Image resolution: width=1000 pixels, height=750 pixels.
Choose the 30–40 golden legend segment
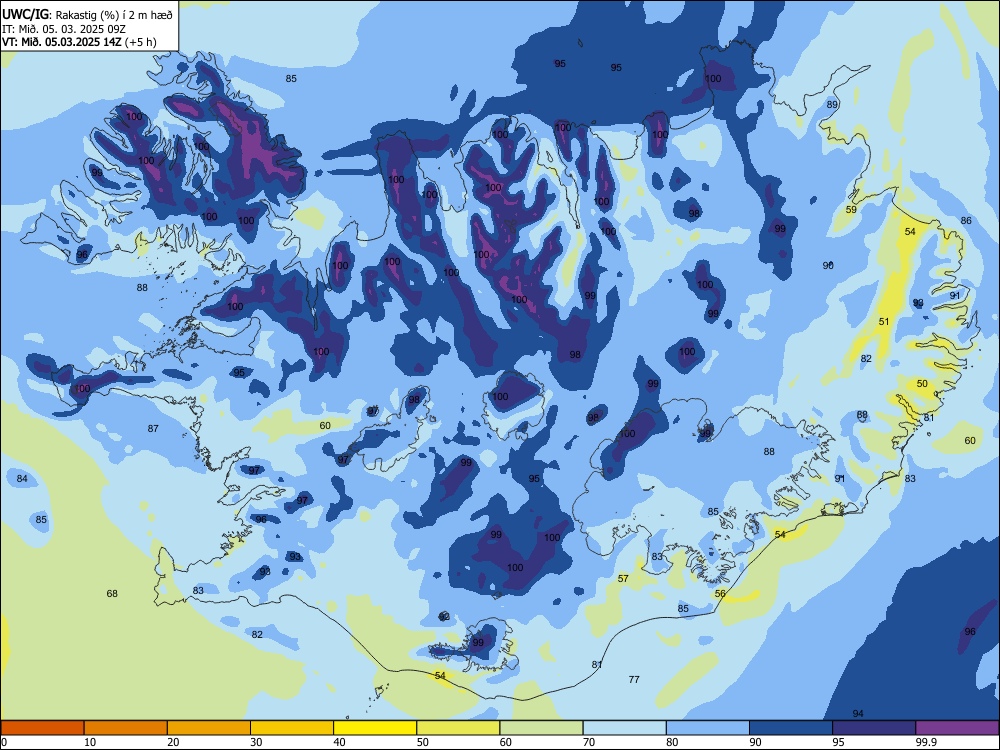292,728
